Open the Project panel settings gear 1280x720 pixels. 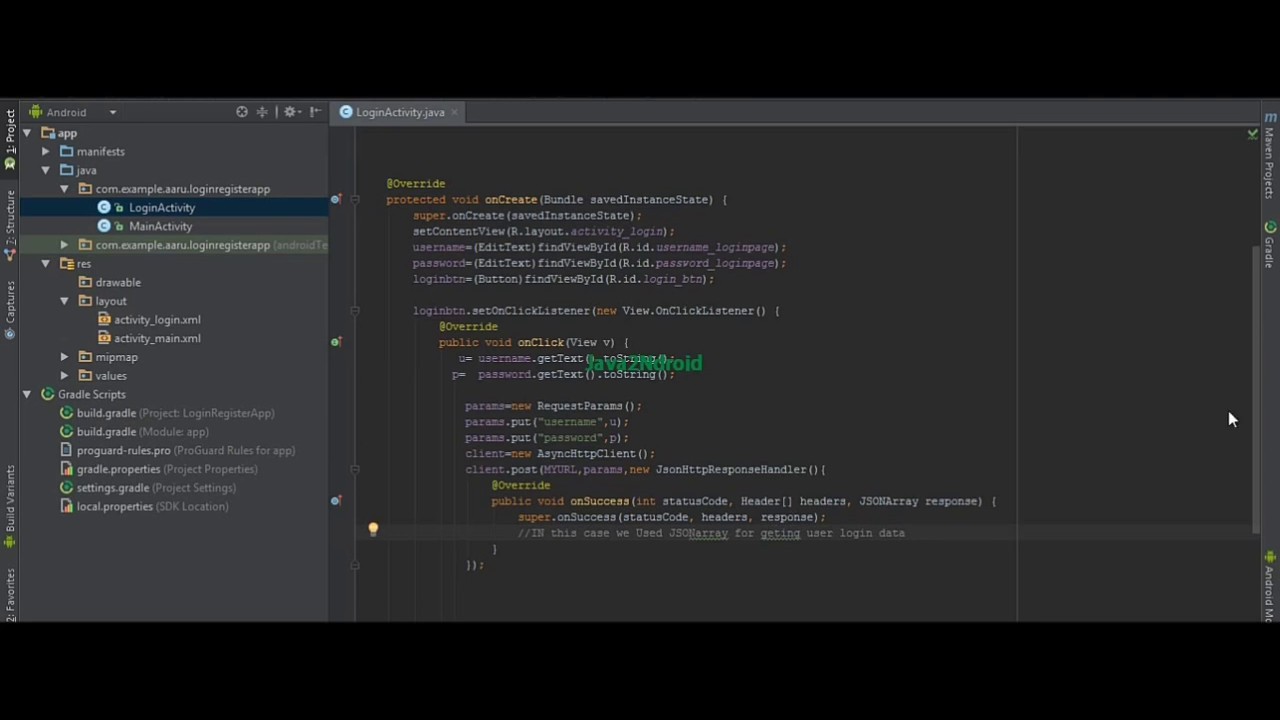click(289, 112)
